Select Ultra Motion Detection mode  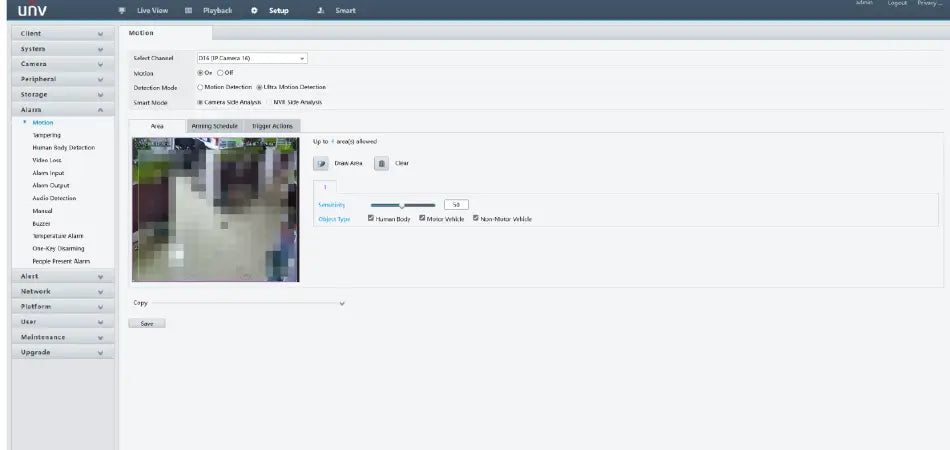click(259, 87)
